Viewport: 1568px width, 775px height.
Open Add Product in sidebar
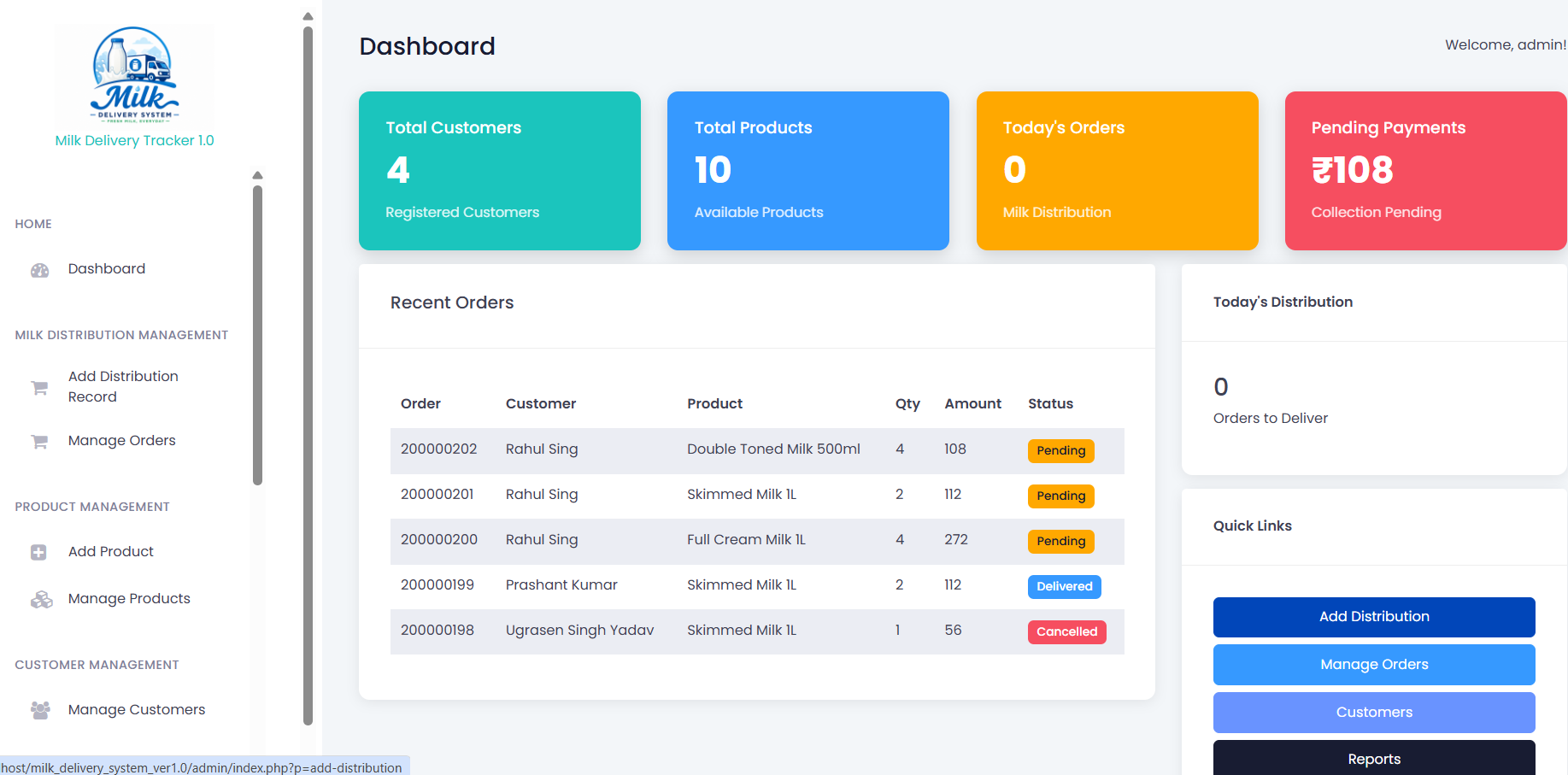click(111, 551)
